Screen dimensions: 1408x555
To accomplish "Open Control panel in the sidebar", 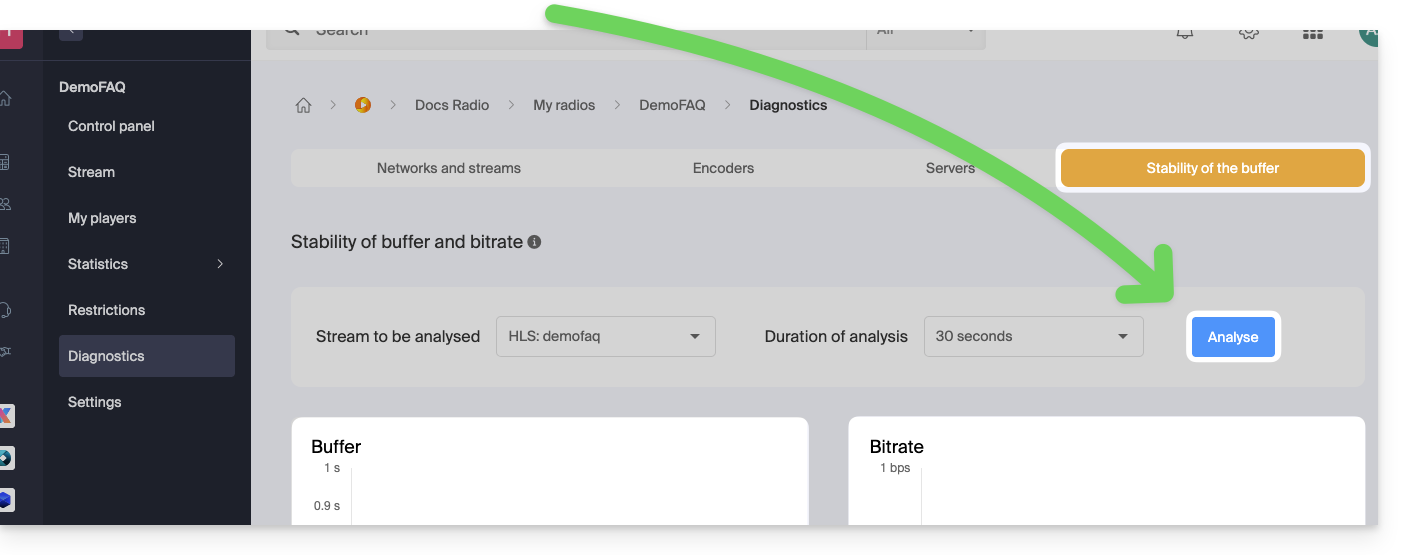I will tap(111, 126).
